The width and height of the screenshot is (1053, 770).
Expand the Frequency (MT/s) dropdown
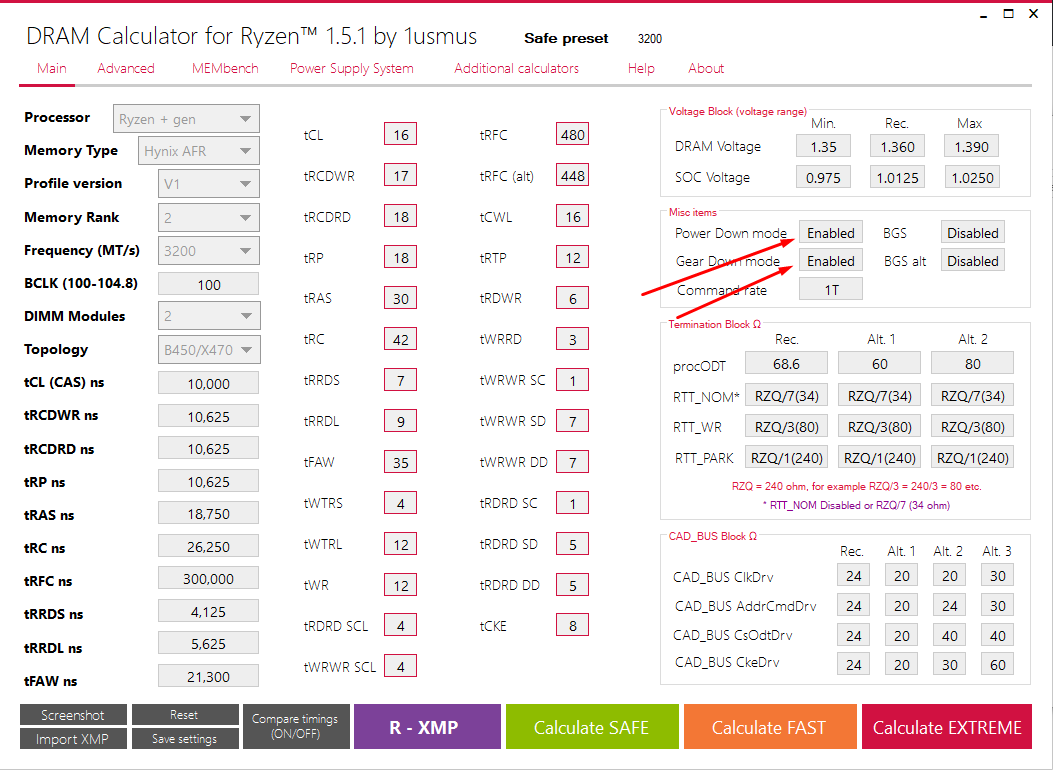(208, 251)
